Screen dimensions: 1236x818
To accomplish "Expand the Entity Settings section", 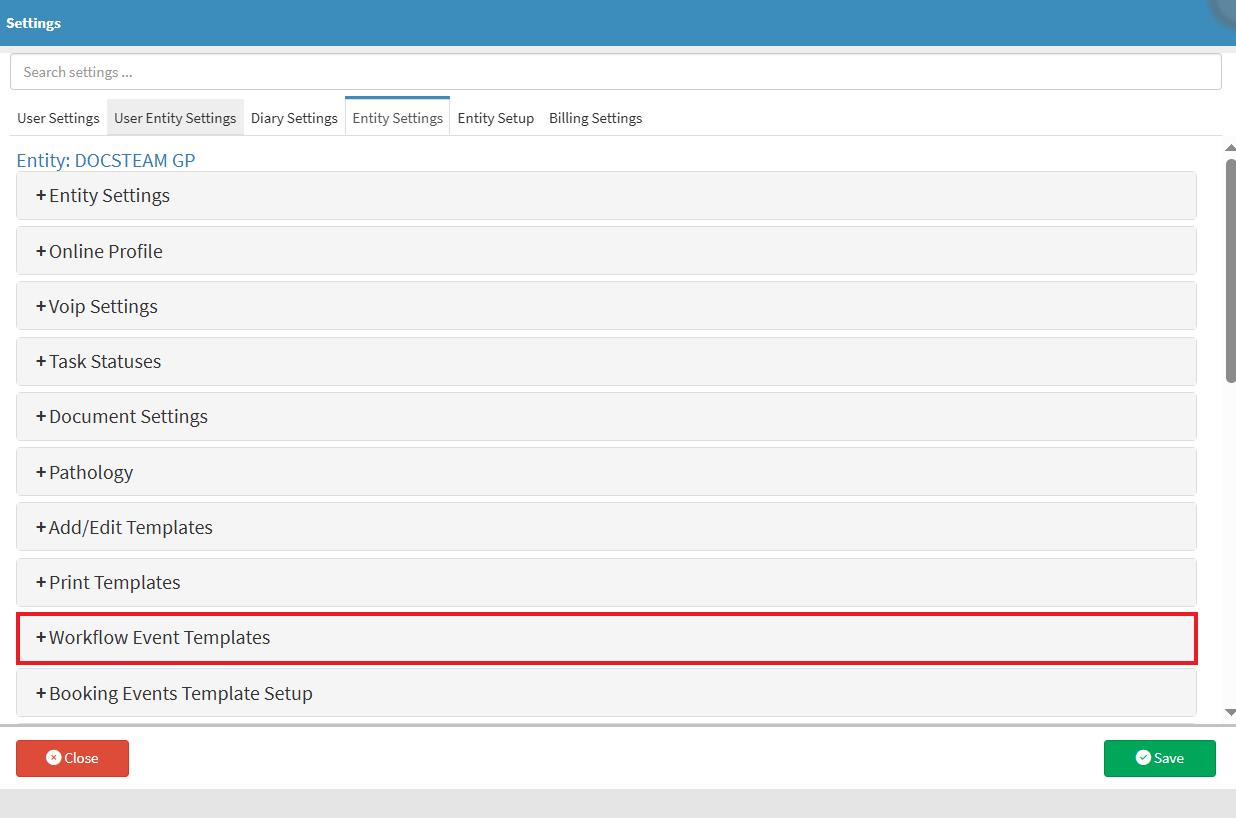I will (x=109, y=196).
